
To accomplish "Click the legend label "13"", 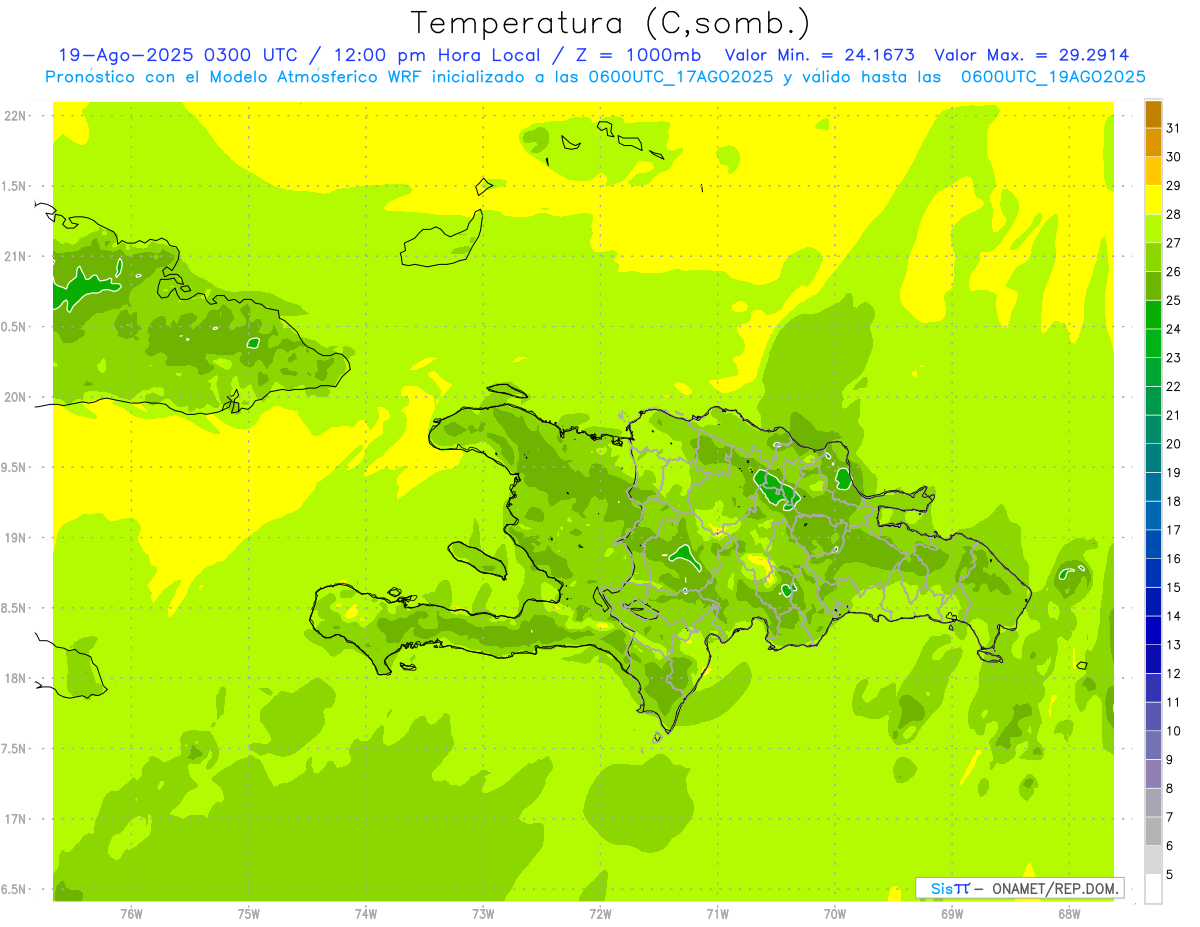I will 1174,645.
